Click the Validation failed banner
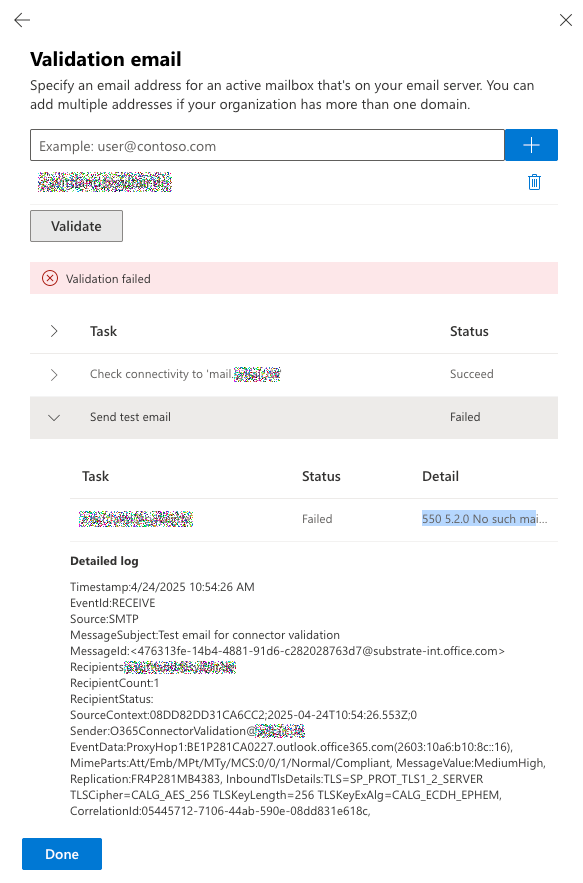This screenshot has width=583, height=883. point(293,278)
